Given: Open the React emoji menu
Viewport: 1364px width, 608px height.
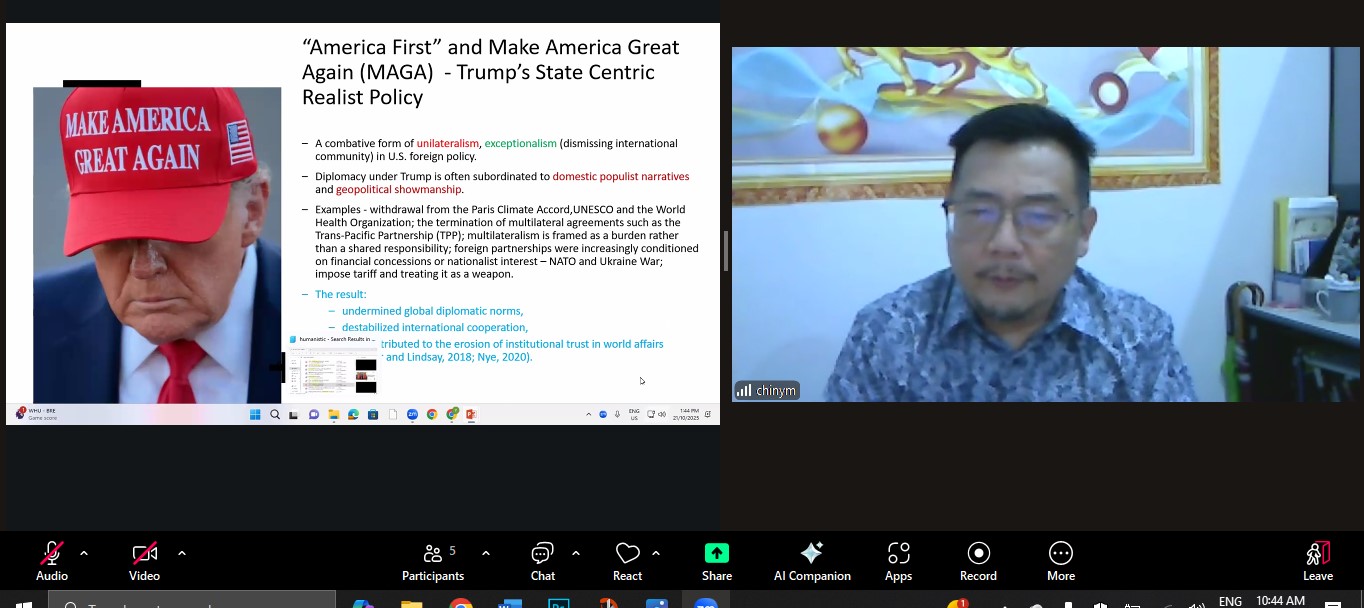Looking at the screenshot, I should 627,560.
